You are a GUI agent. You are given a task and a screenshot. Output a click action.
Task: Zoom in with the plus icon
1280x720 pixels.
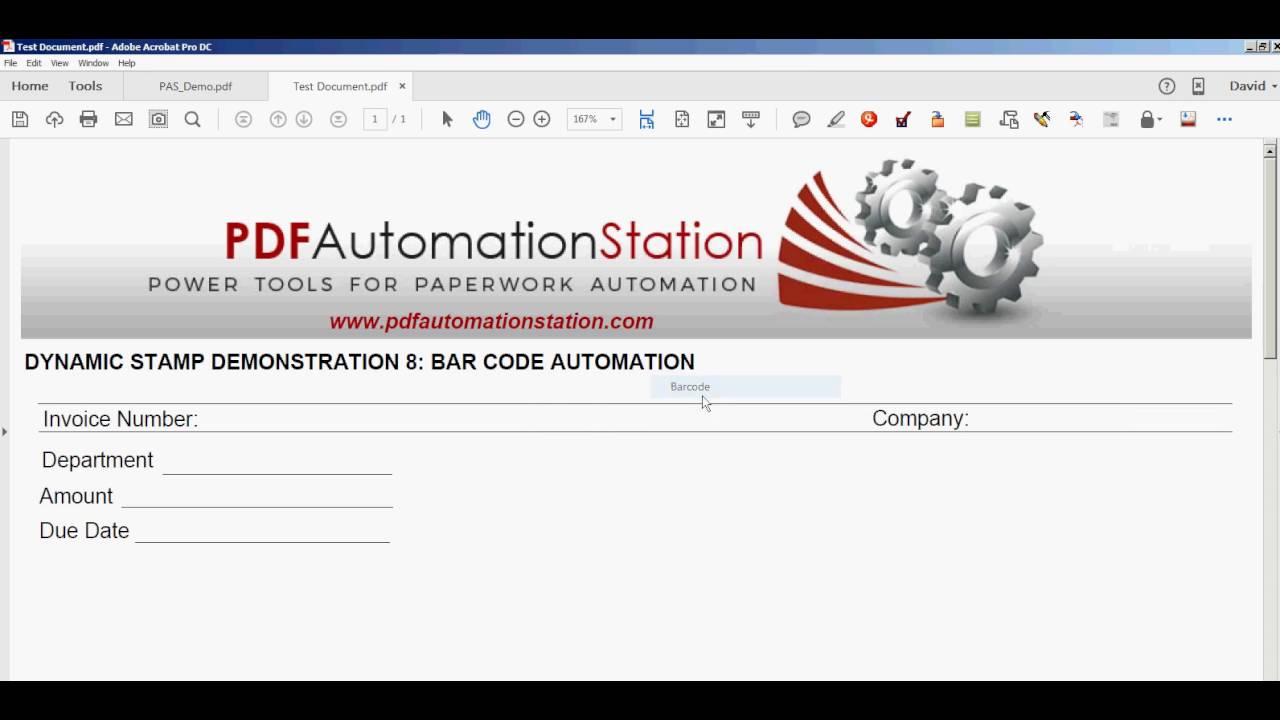[x=542, y=119]
